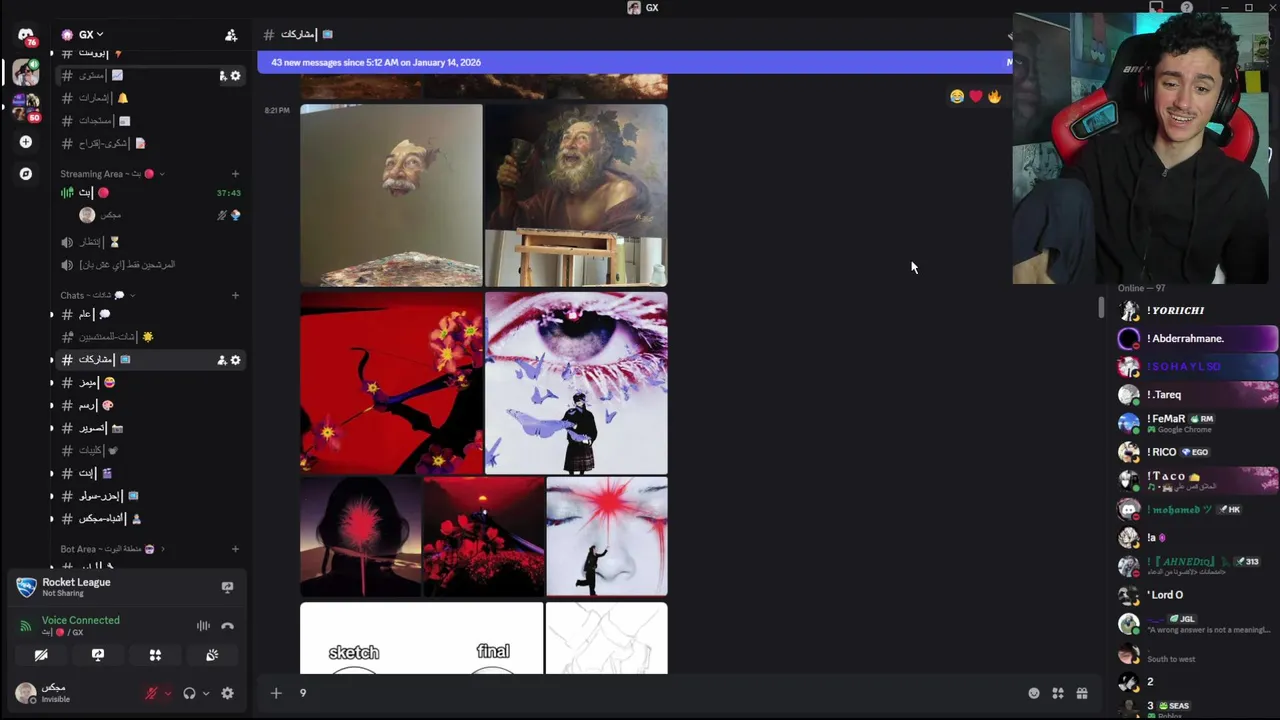Image resolution: width=1280 pixels, height=720 pixels.
Task: Open the gift icon in message bar
Action: pyautogui.click(x=1082, y=693)
